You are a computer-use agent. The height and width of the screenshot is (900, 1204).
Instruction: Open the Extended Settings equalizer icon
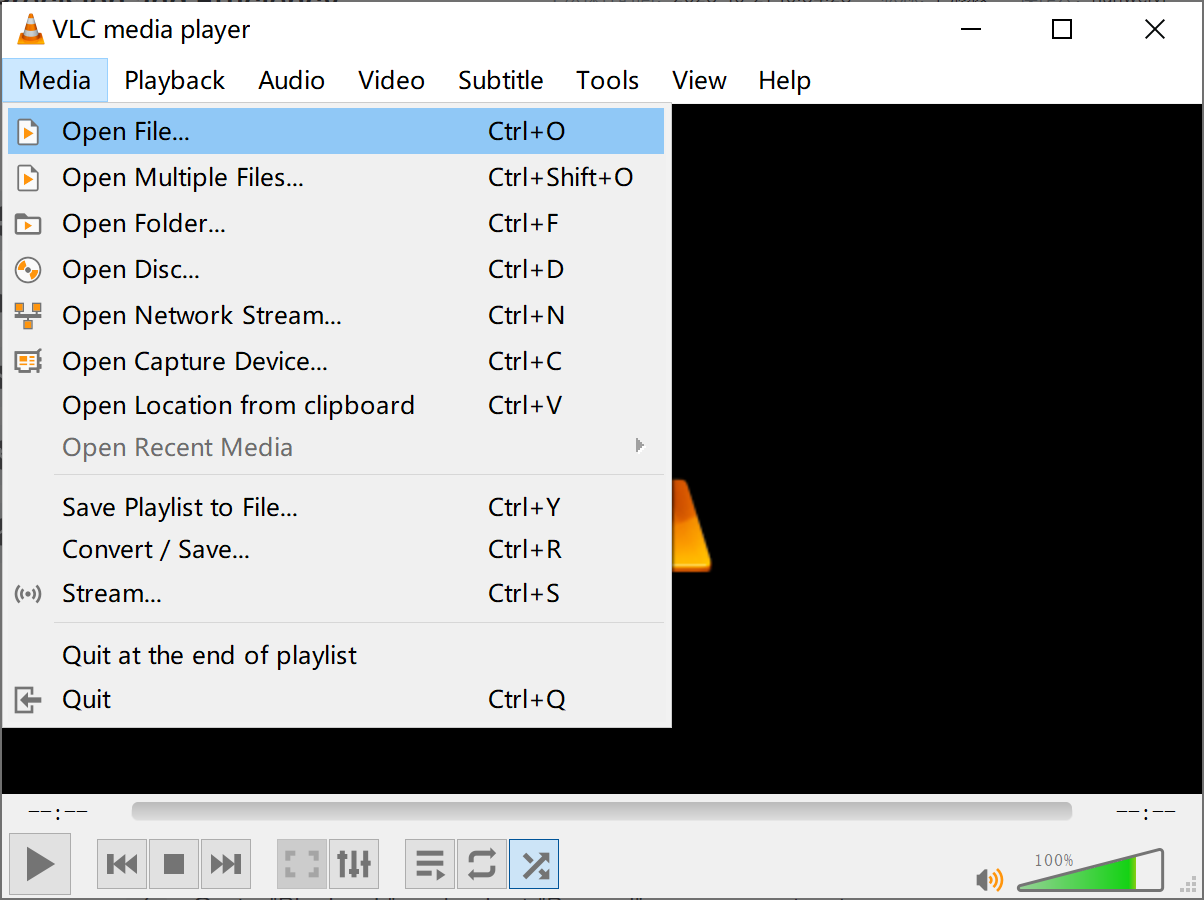(x=354, y=863)
